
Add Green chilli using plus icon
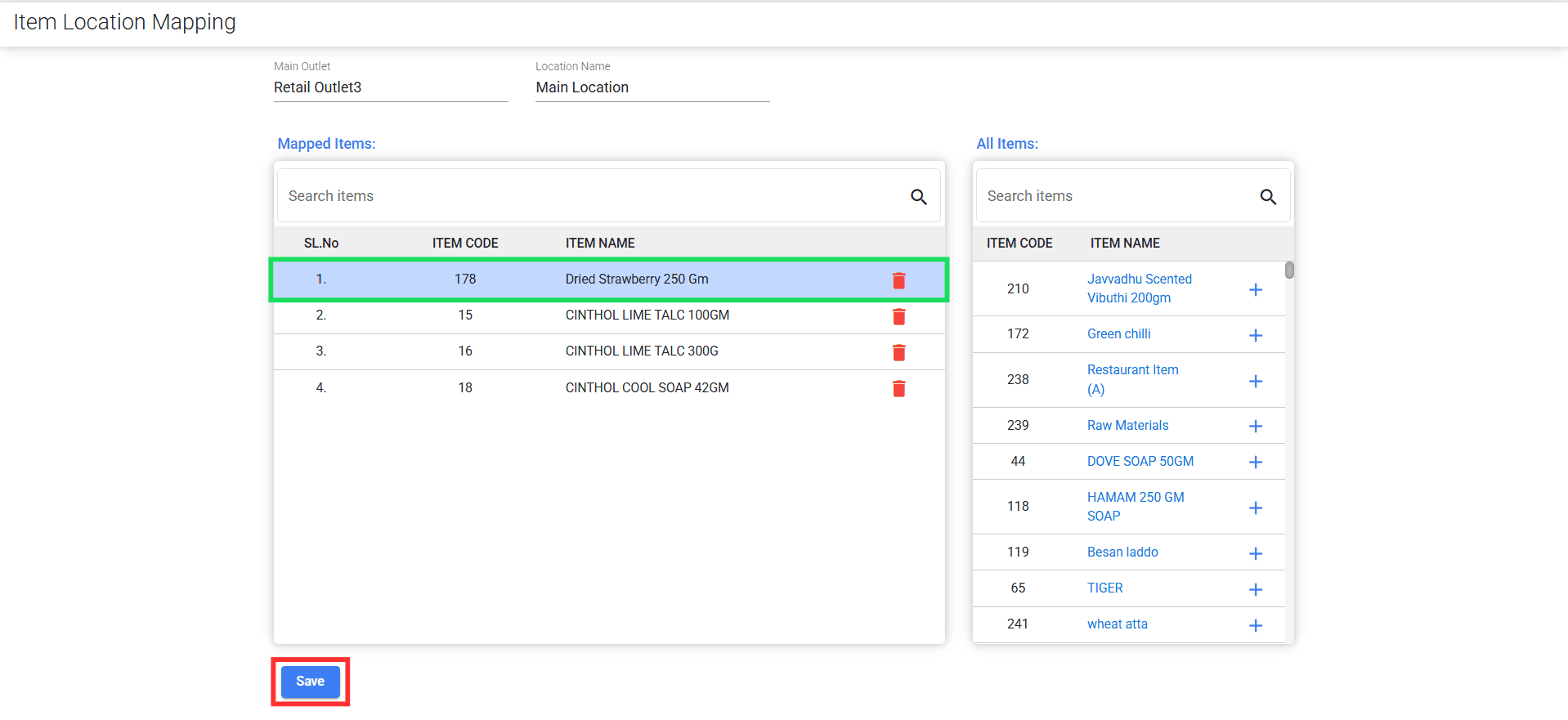[1256, 335]
